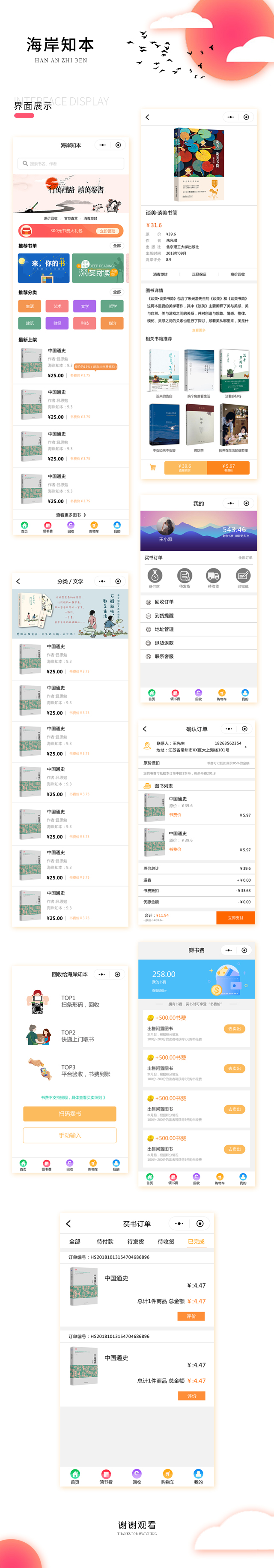The height and width of the screenshot is (1568, 274).
Task: Click 扫码卖书 button on recycle screen
Action: (x=70, y=1114)
